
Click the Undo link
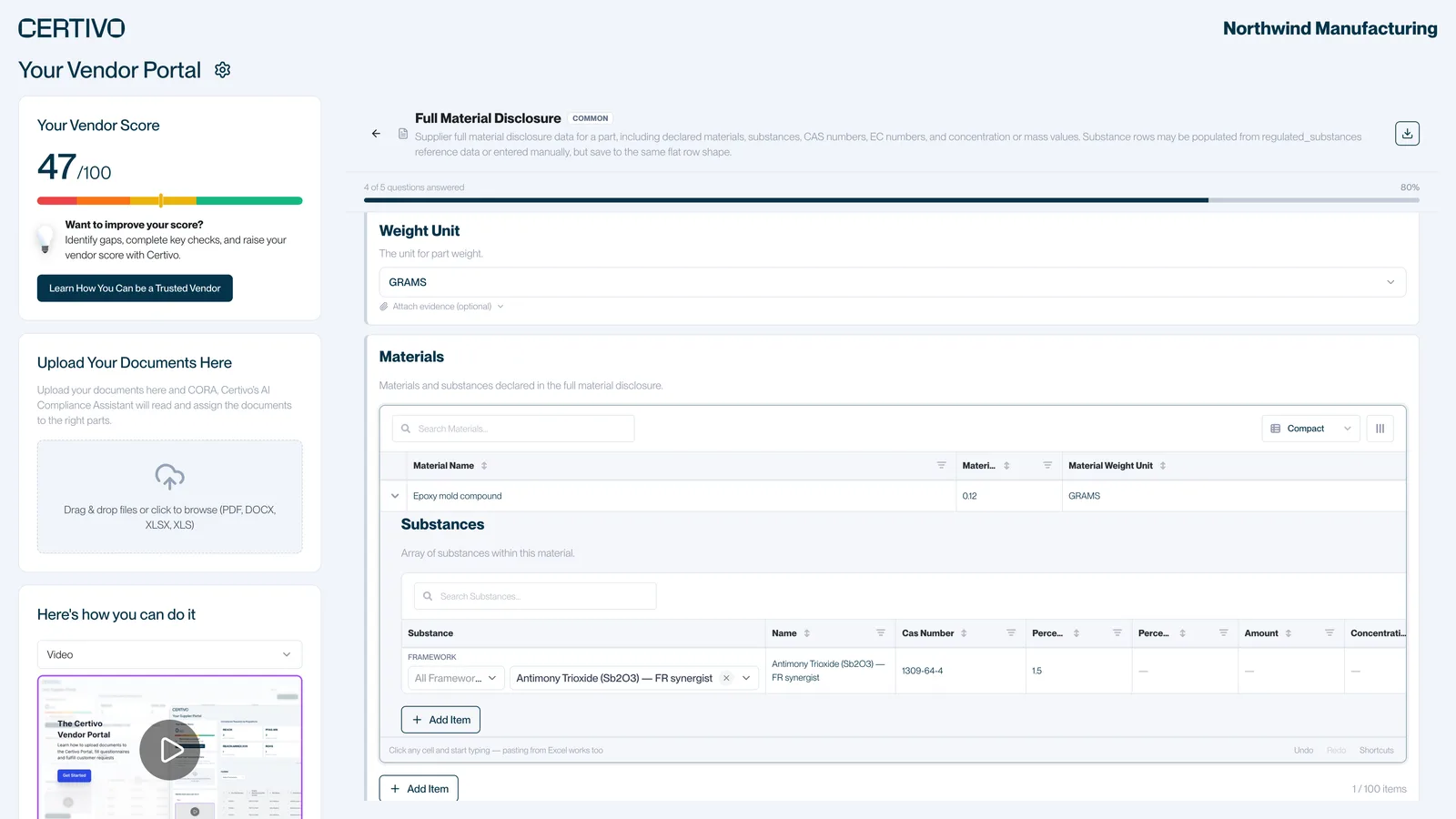click(1303, 751)
